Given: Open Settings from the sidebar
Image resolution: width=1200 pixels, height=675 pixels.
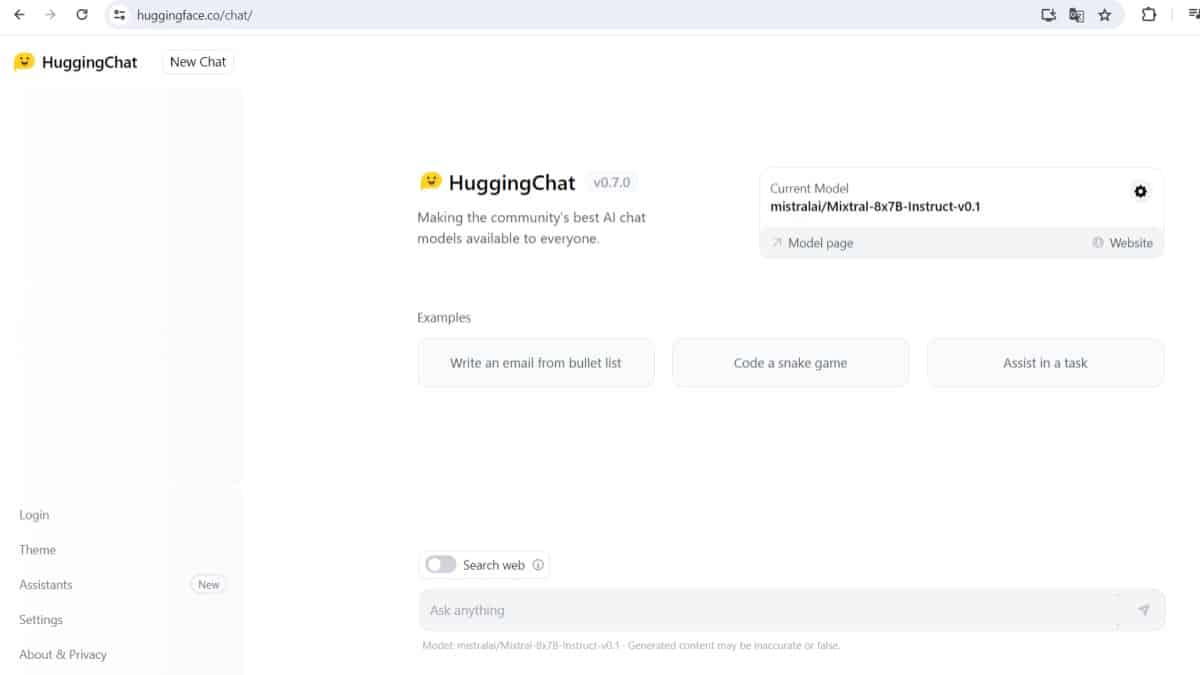Looking at the screenshot, I should coord(41,620).
